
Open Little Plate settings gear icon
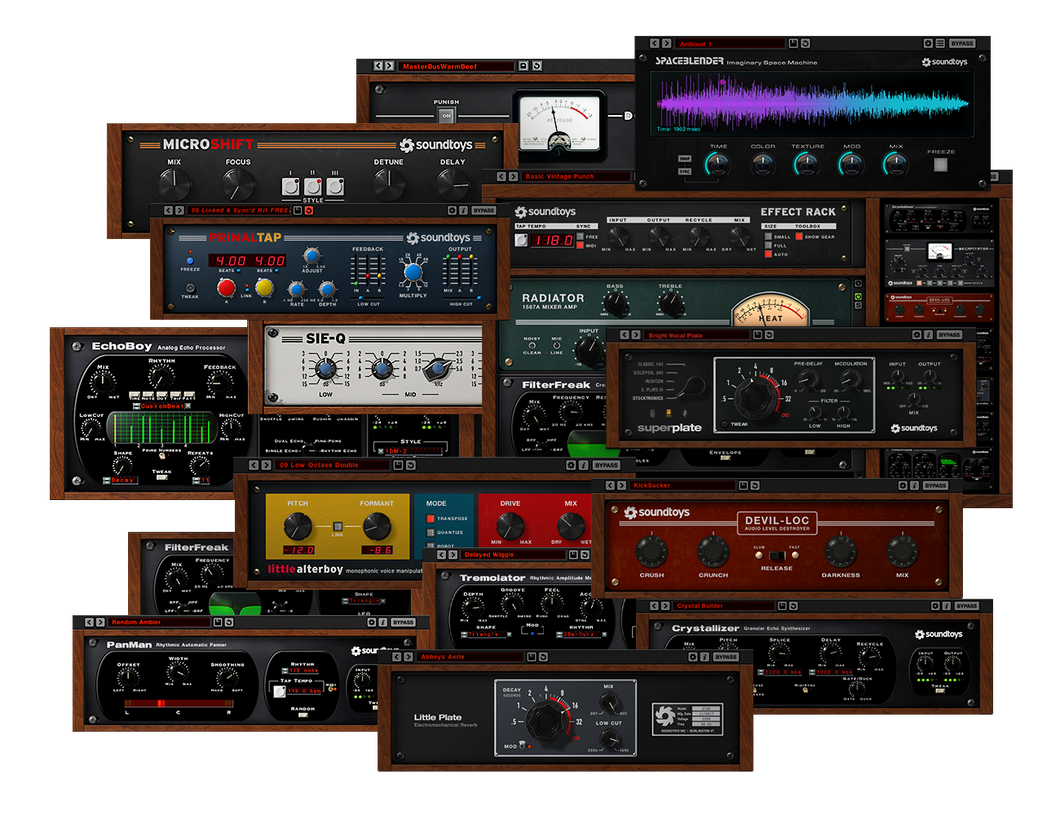click(x=692, y=656)
